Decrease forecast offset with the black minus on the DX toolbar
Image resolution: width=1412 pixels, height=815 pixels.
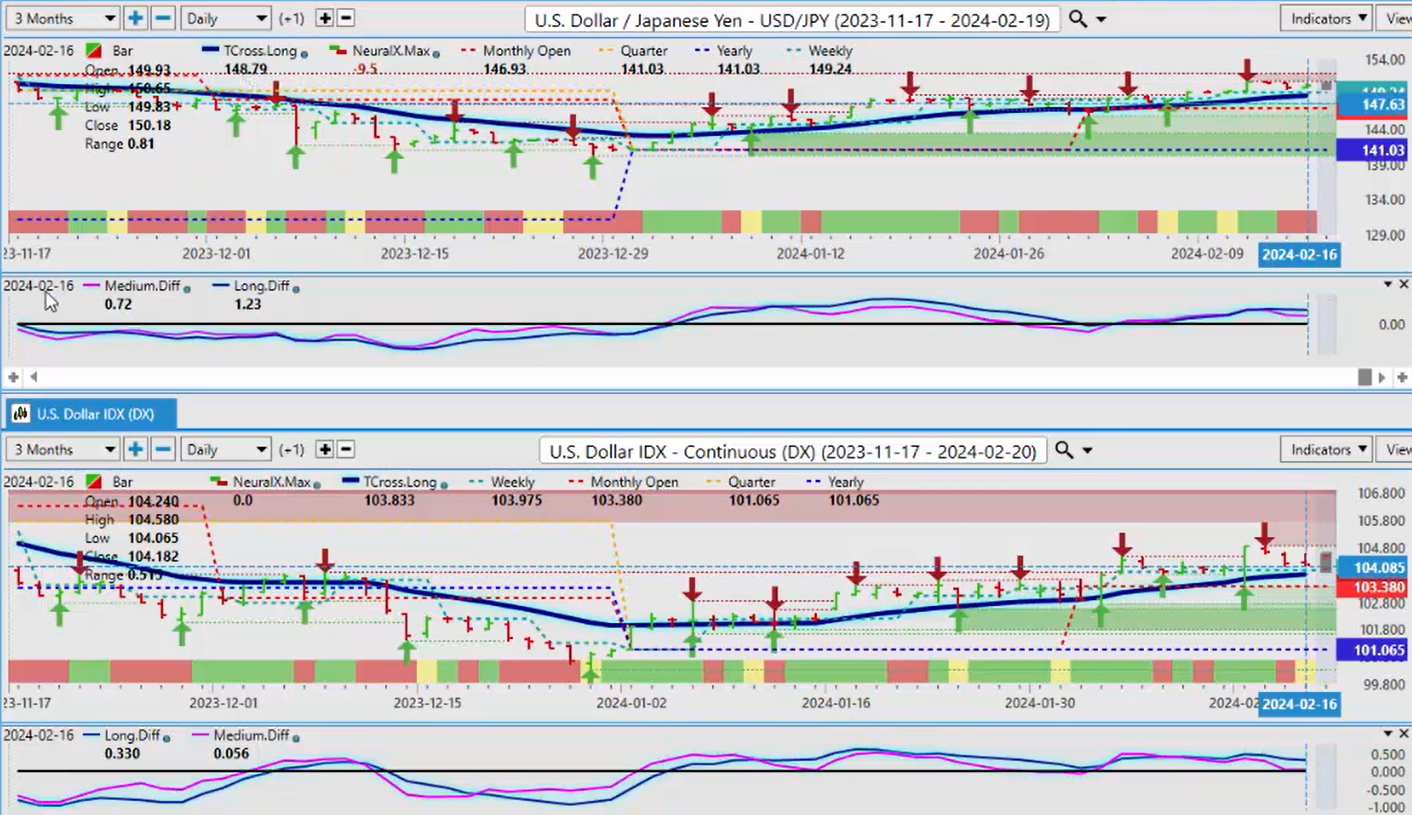point(346,449)
